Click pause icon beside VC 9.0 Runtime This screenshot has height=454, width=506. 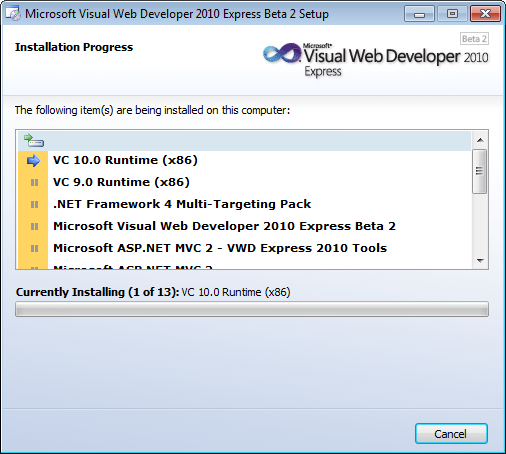point(34,183)
